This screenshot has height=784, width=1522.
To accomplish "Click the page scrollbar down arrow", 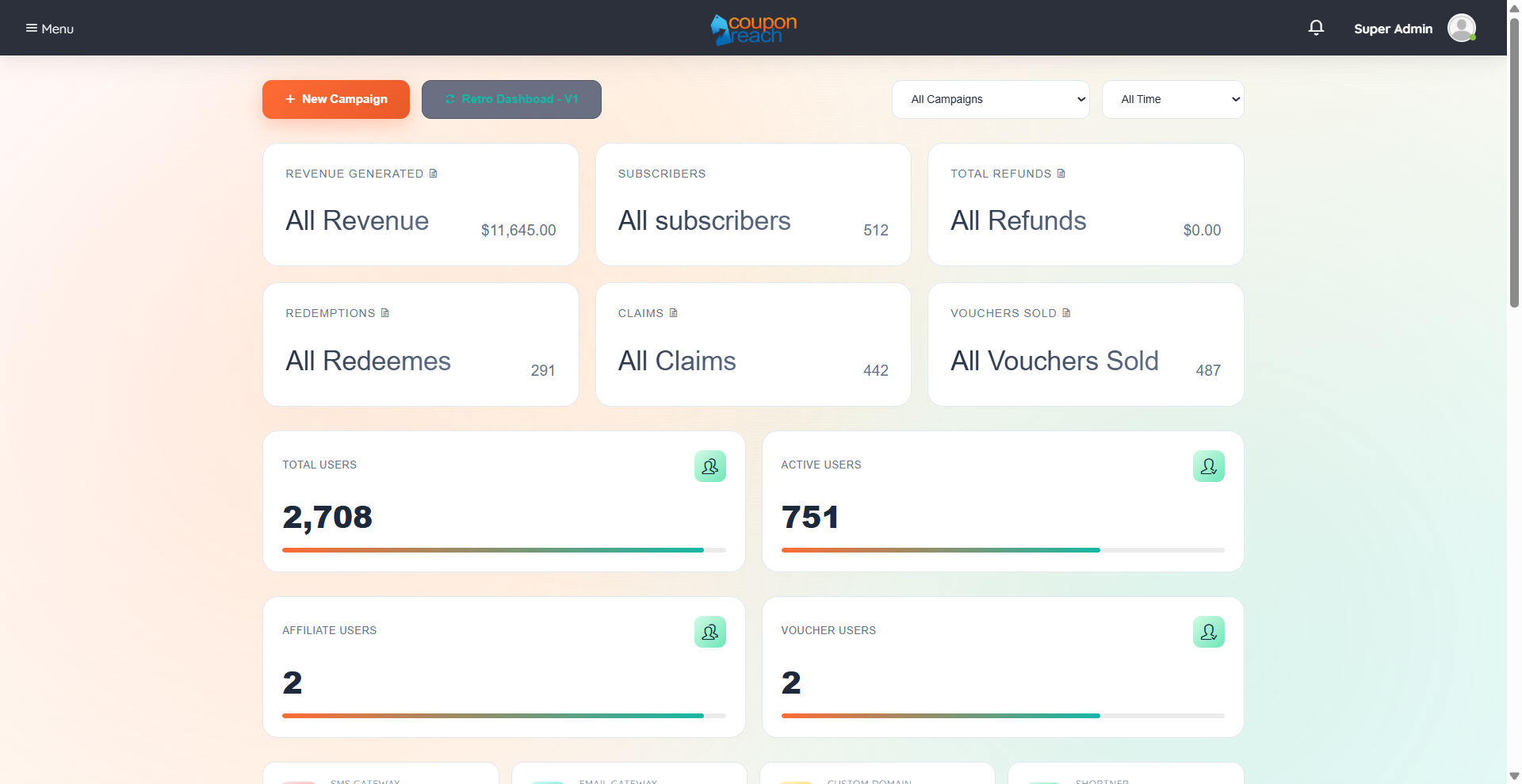I will coord(1514,776).
